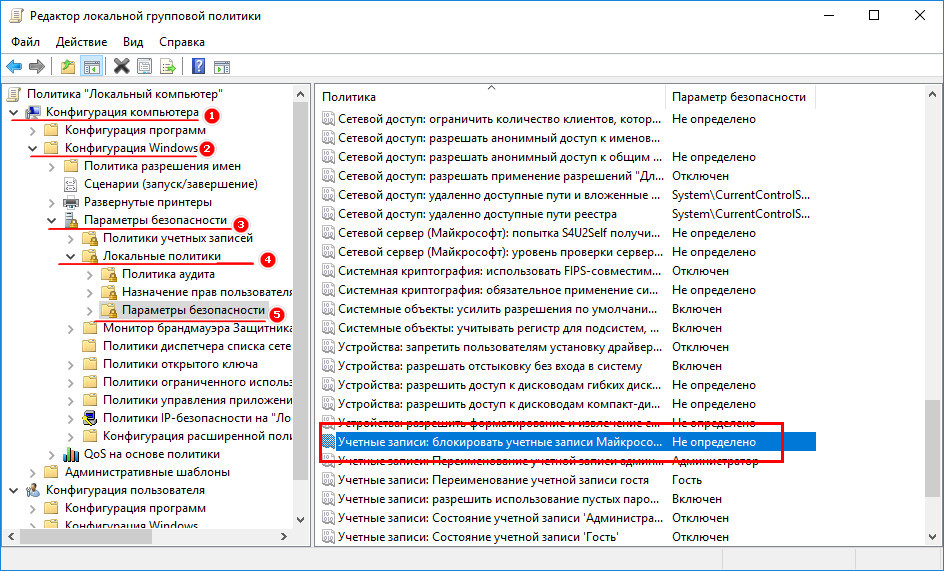Screen dimensions: 944x571
Task: Select Сетевой сервер: уровень проверки сервера row
Action: [567, 252]
